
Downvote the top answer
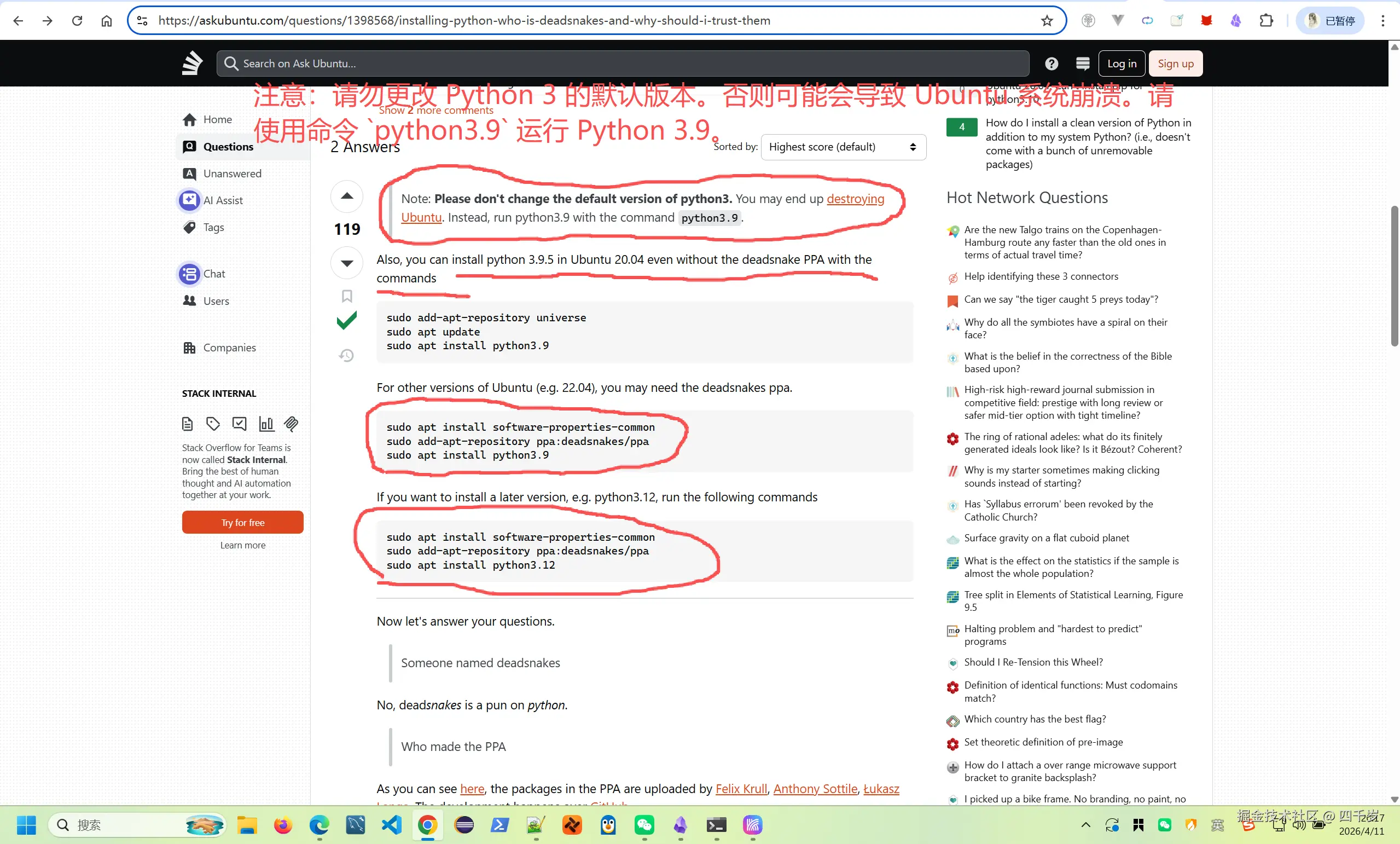pyautogui.click(x=347, y=263)
